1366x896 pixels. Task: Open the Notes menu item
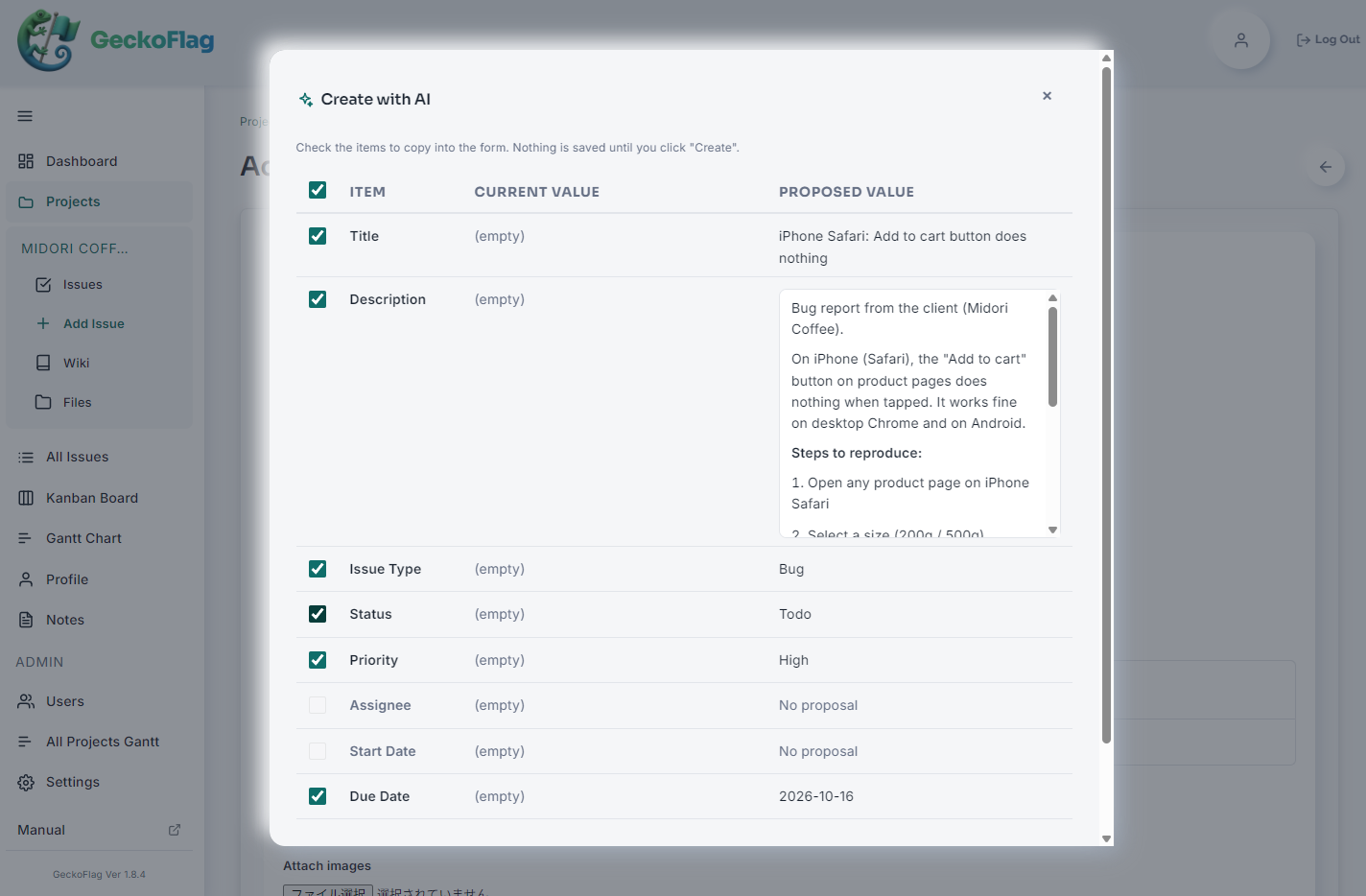click(99, 620)
